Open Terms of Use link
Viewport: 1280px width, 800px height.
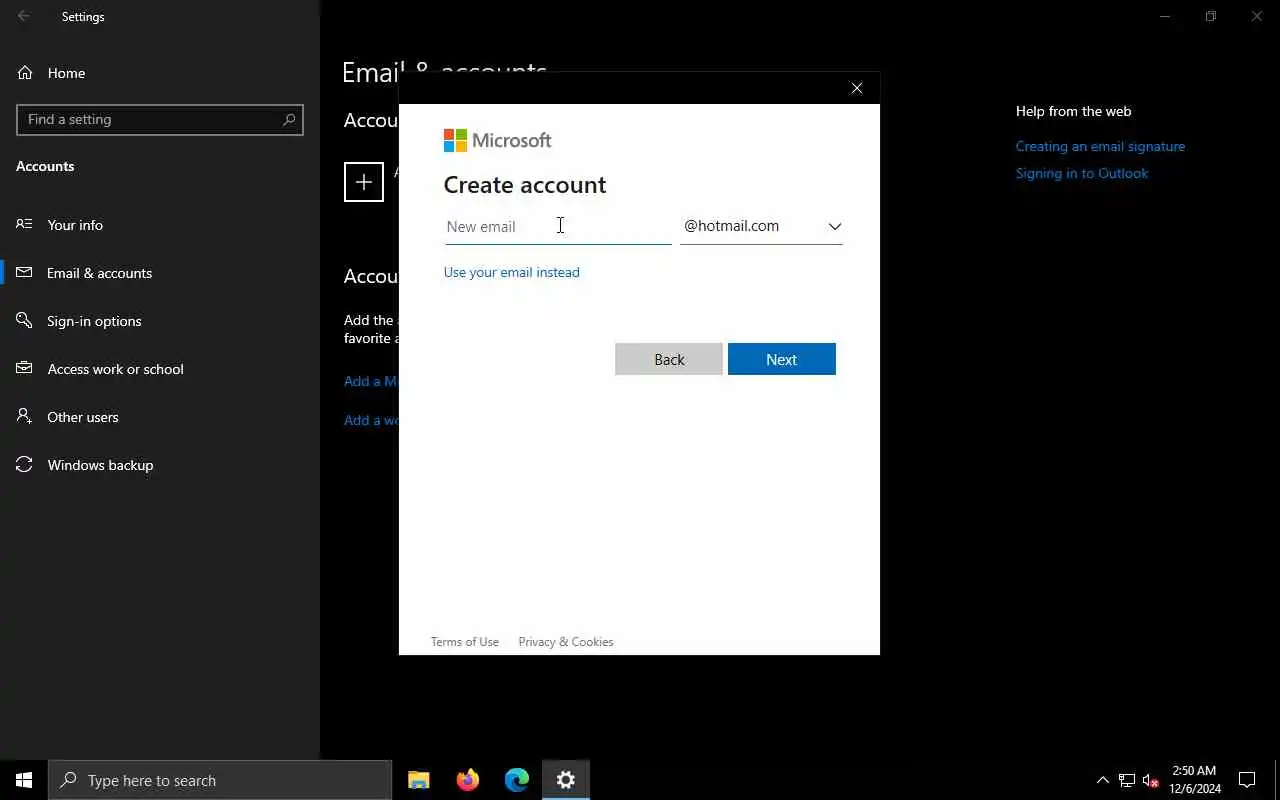465,642
